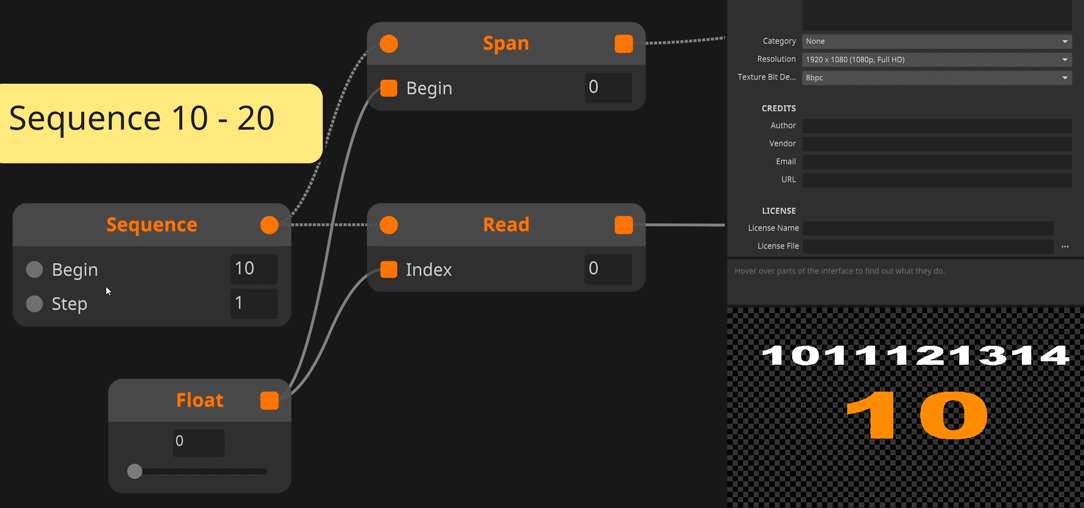Click the LICENSE section heading
The image size is (1084, 508).
[778, 211]
